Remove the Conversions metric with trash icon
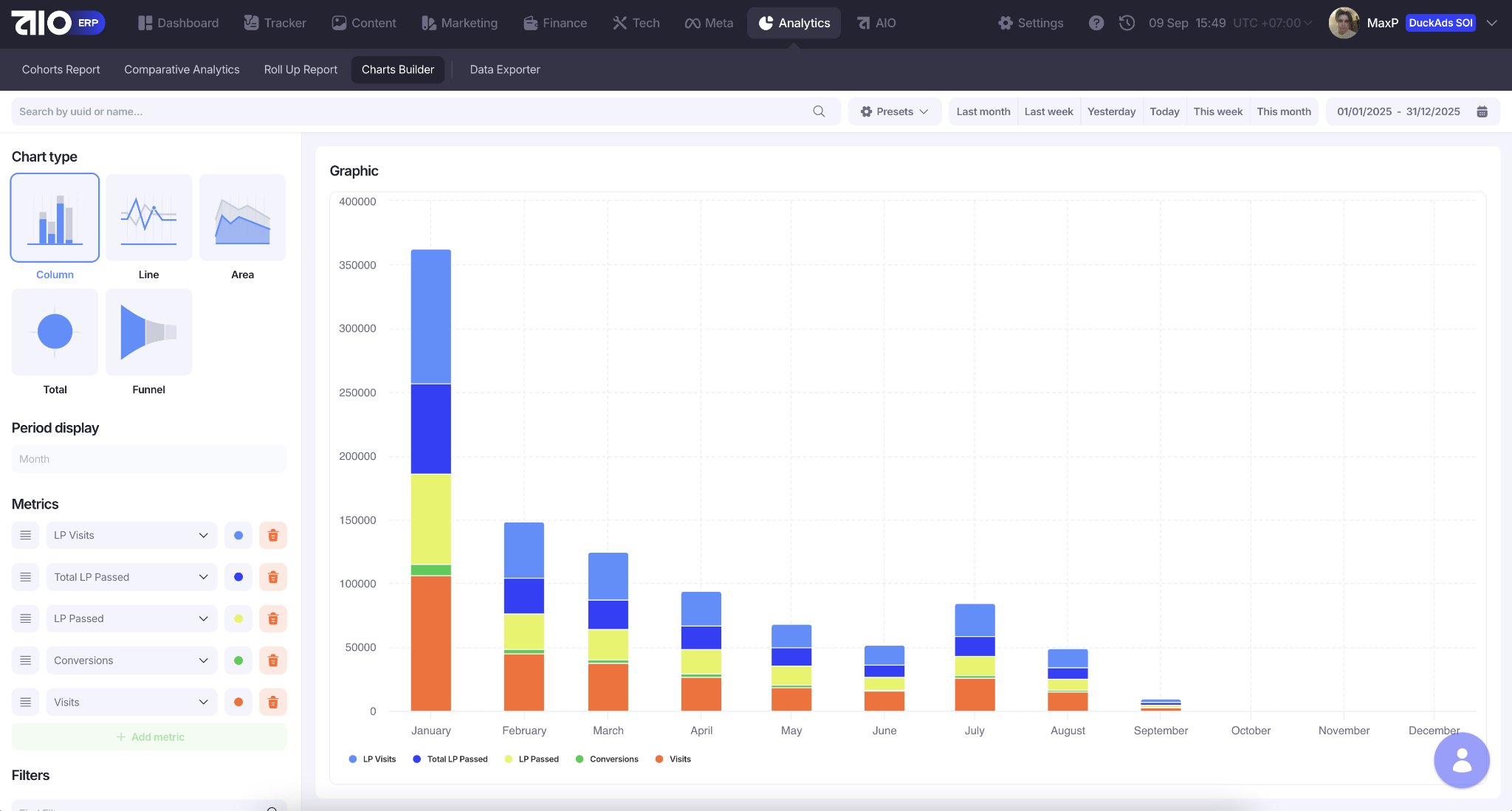This screenshot has width=1512, height=811. [272, 660]
